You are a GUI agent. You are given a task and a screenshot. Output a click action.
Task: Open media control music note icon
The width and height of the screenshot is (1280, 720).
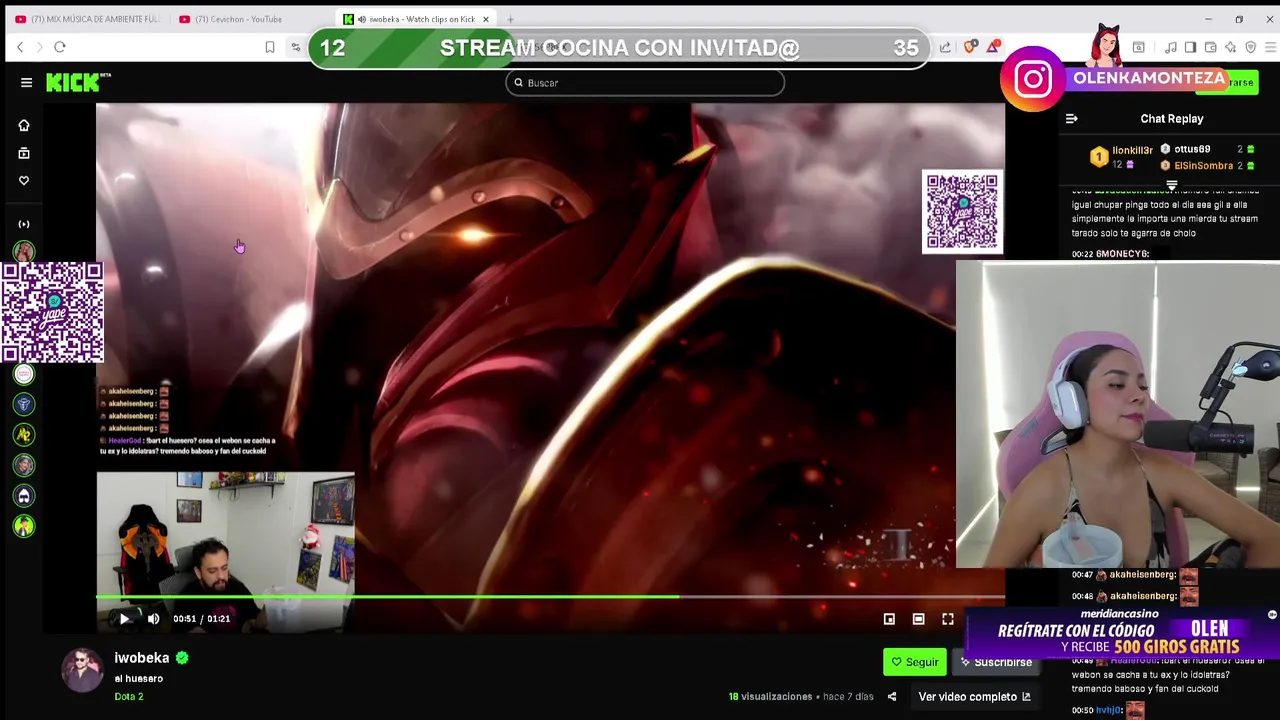[x=1170, y=47]
